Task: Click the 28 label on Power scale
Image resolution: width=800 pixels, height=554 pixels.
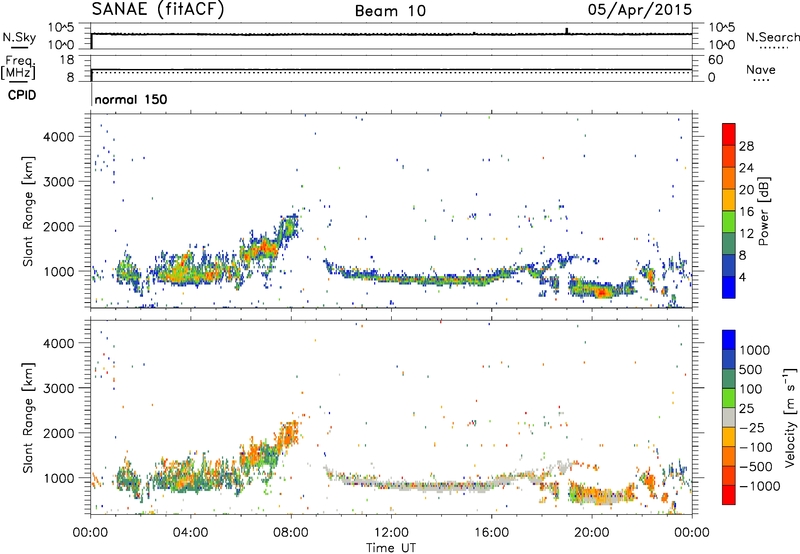Action: click(x=746, y=146)
